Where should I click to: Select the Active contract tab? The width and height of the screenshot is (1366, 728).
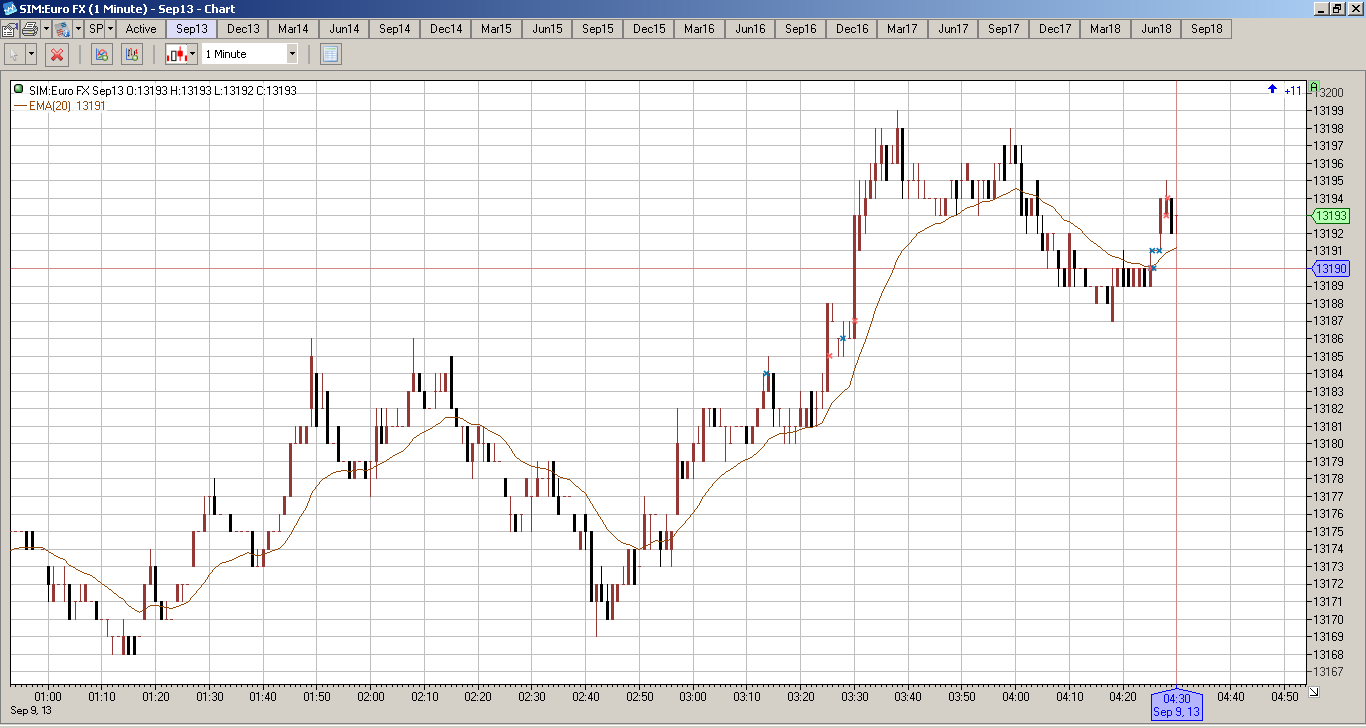coord(141,29)
